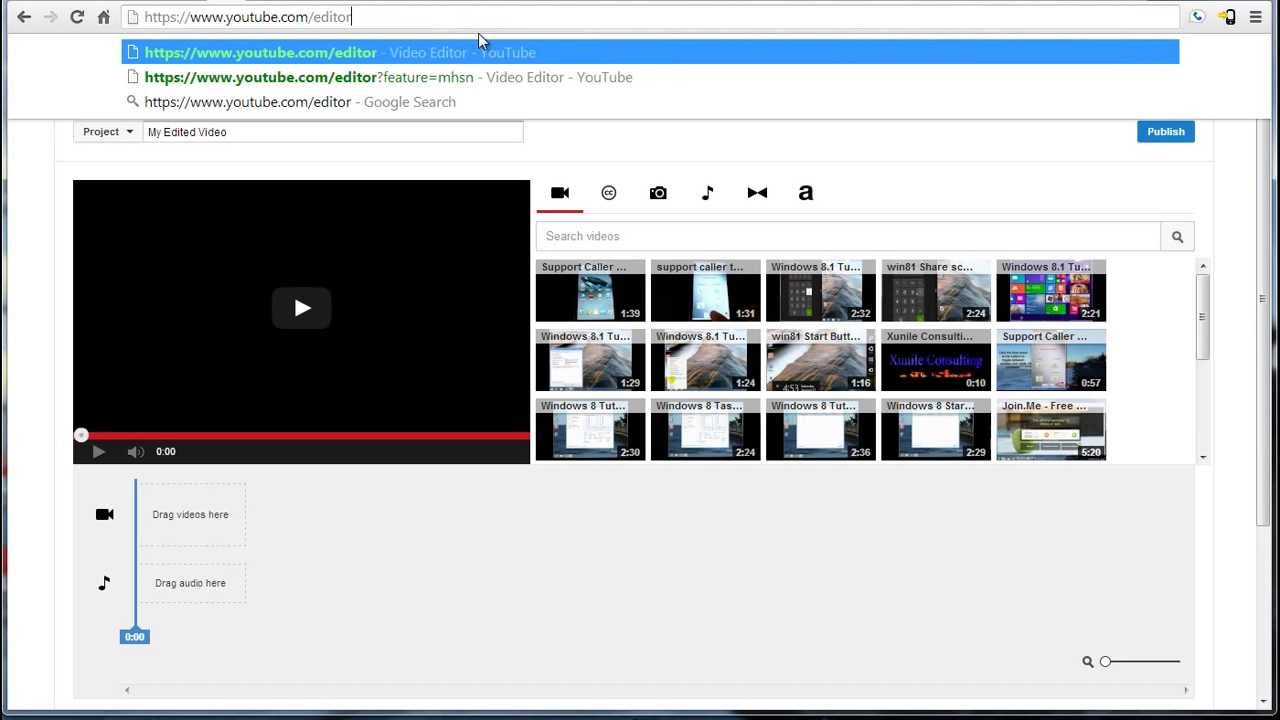Select Support Caller thumbnail lasting 0:57

click(x=1051, y=360)
